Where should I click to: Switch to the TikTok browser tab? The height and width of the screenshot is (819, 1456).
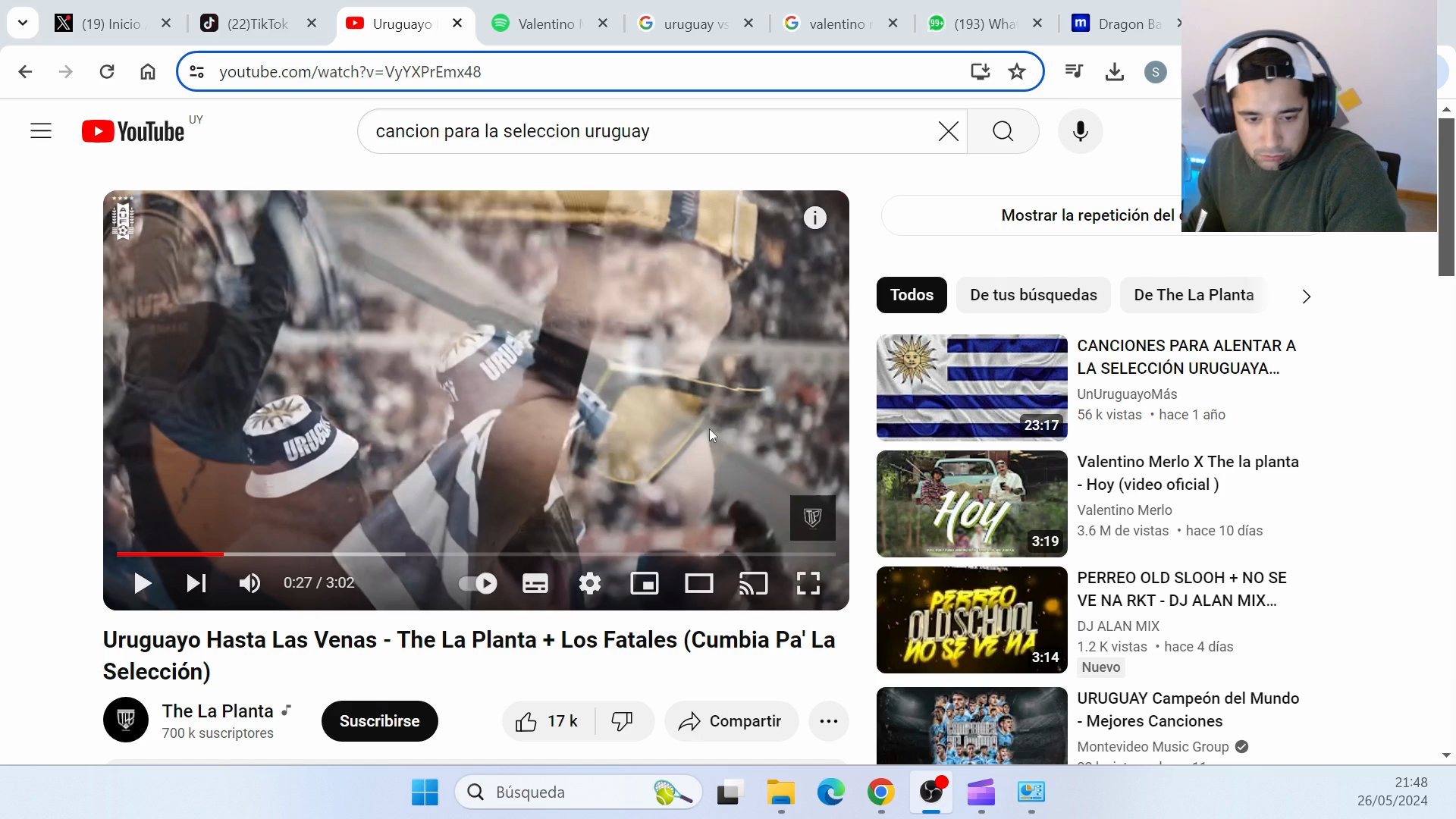(258, 24)
